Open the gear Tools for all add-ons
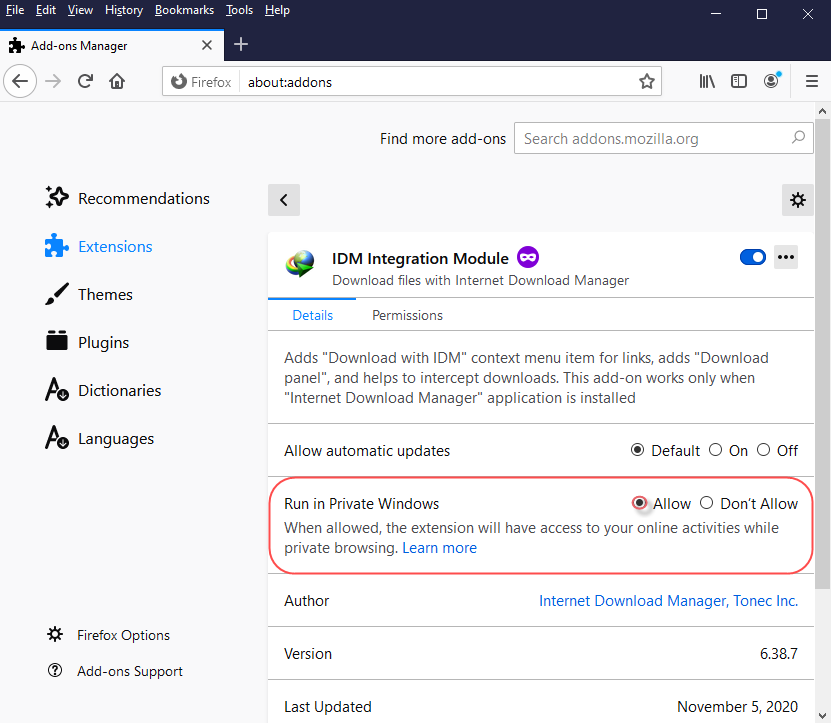 pyautogui.click(x=798, y=200)
